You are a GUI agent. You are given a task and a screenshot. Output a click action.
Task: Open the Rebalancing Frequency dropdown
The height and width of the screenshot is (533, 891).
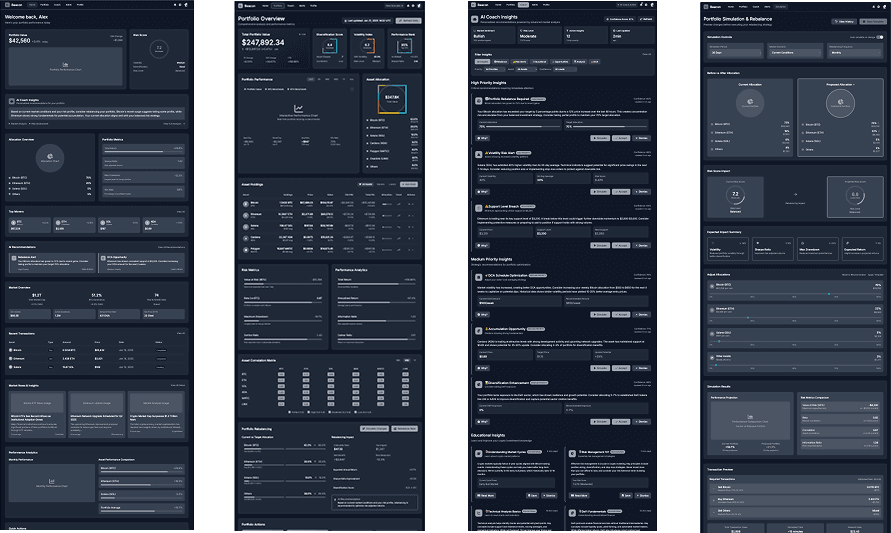tap(855, 52)
